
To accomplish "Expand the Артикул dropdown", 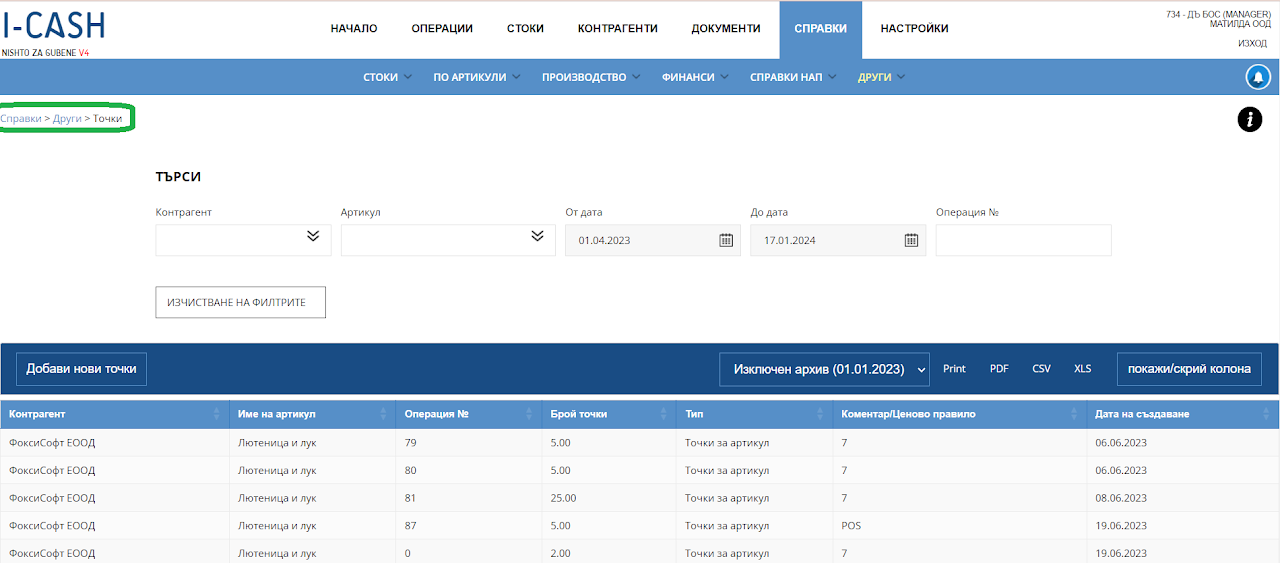I will coord(537,236).
